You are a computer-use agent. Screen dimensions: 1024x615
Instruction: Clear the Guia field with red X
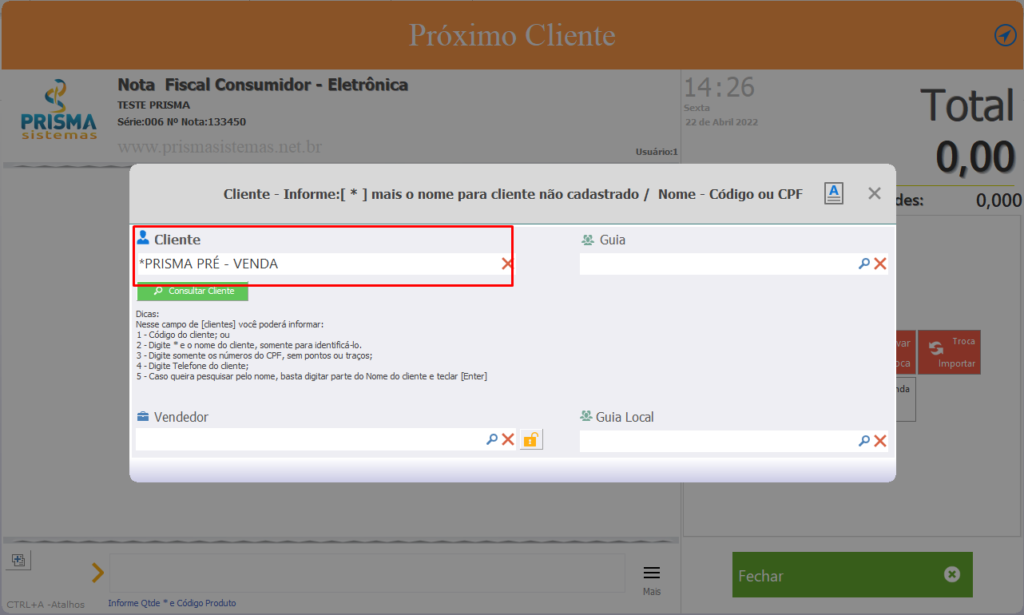880,264
